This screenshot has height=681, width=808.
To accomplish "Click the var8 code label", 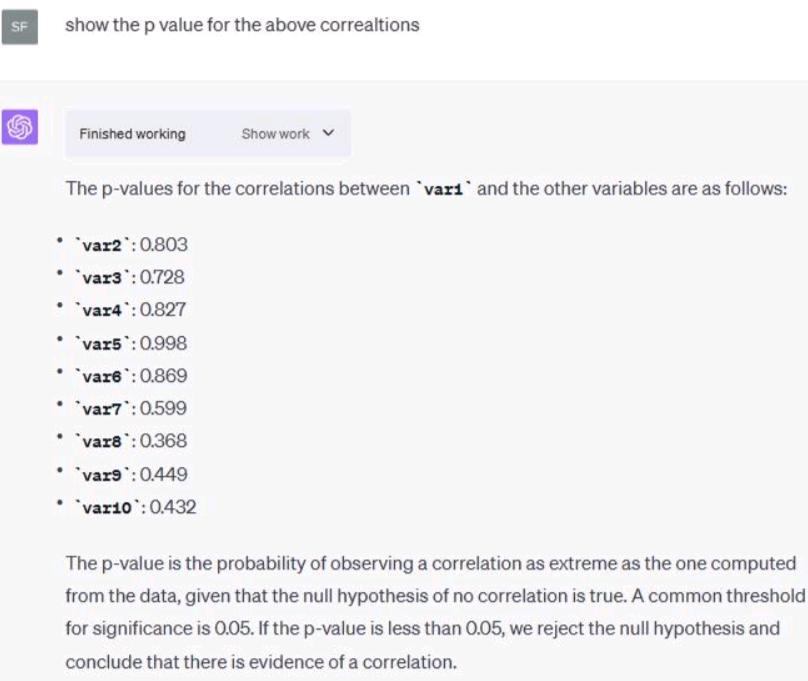I will [102, 441].
